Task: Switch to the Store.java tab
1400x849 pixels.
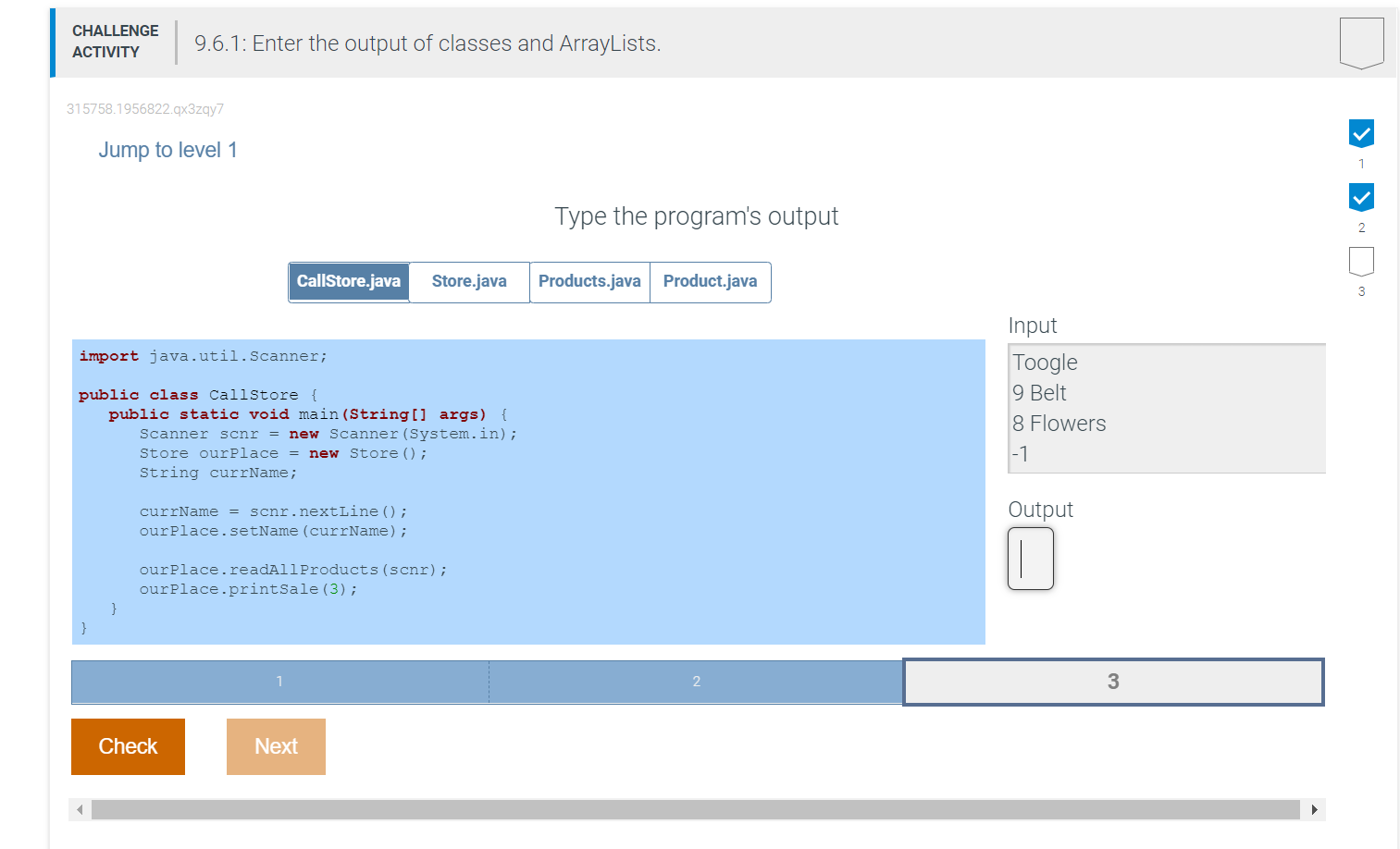Action: tap(468, 281)
